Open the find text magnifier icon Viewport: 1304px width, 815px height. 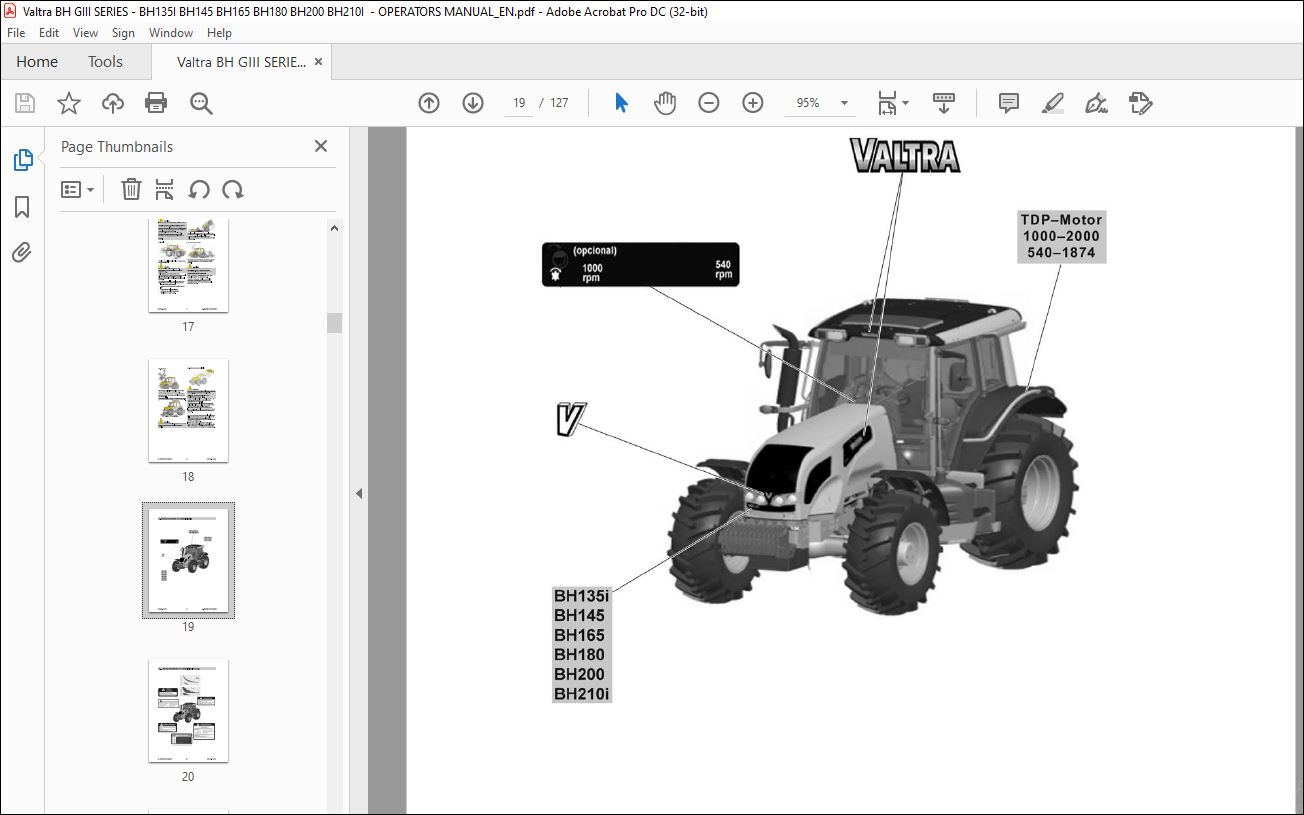coord(201,103)
